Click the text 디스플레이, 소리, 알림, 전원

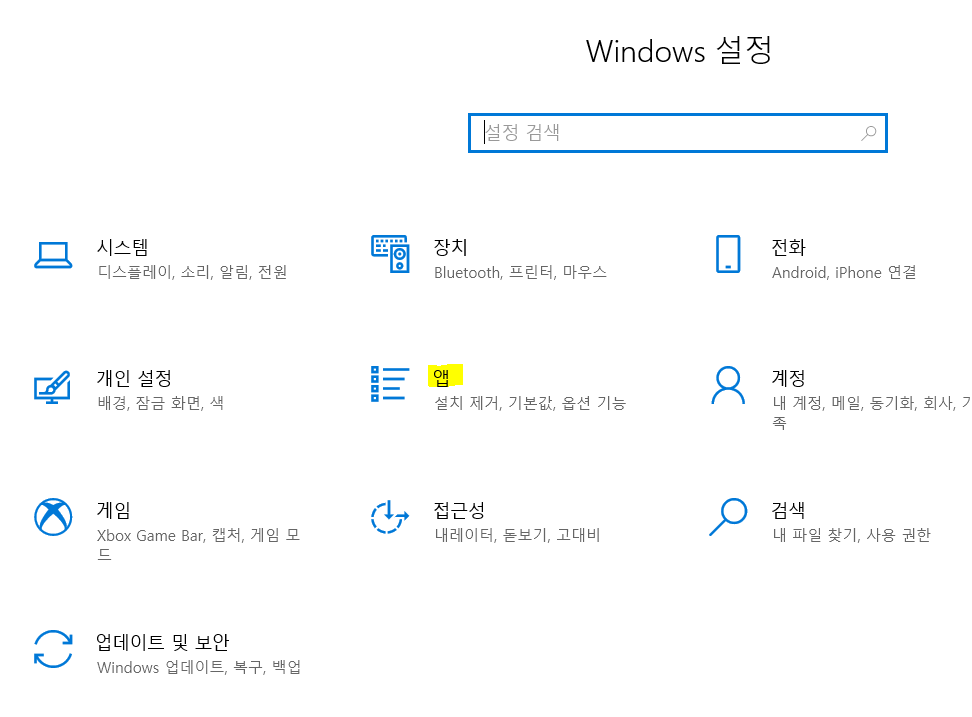pos(192,272)
